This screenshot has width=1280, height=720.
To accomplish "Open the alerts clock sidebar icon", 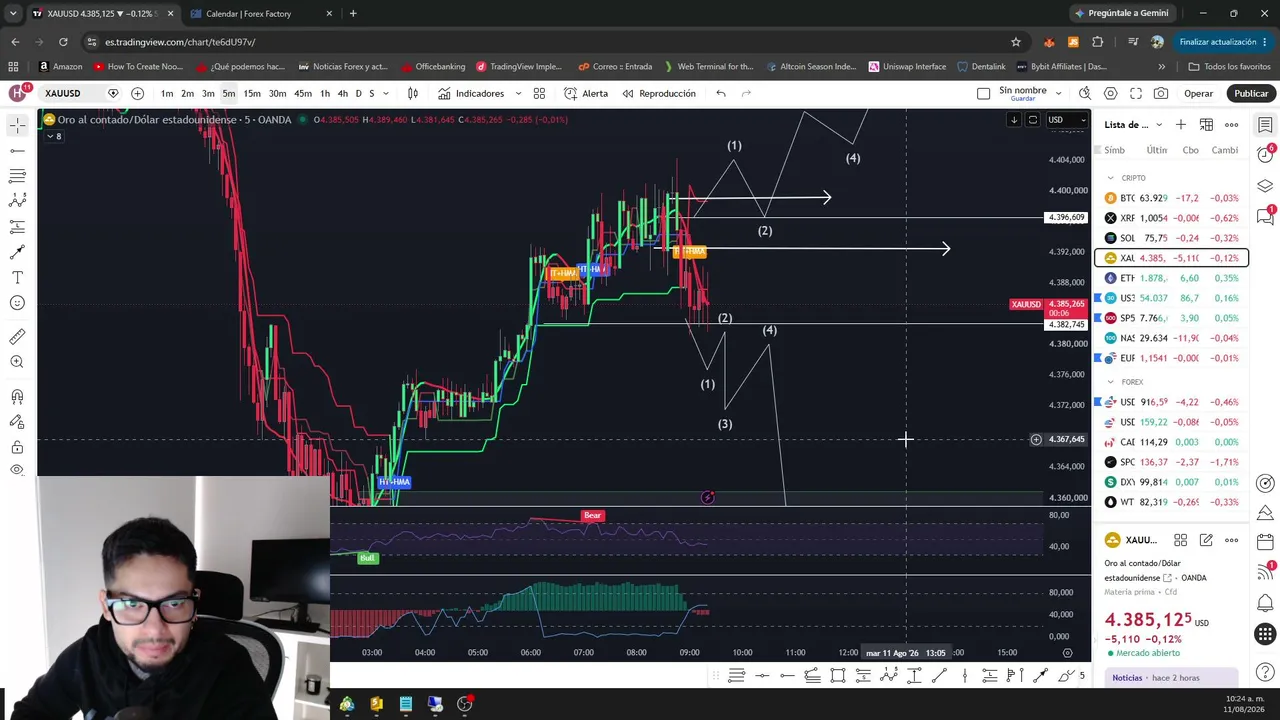I will point(1265,155).
